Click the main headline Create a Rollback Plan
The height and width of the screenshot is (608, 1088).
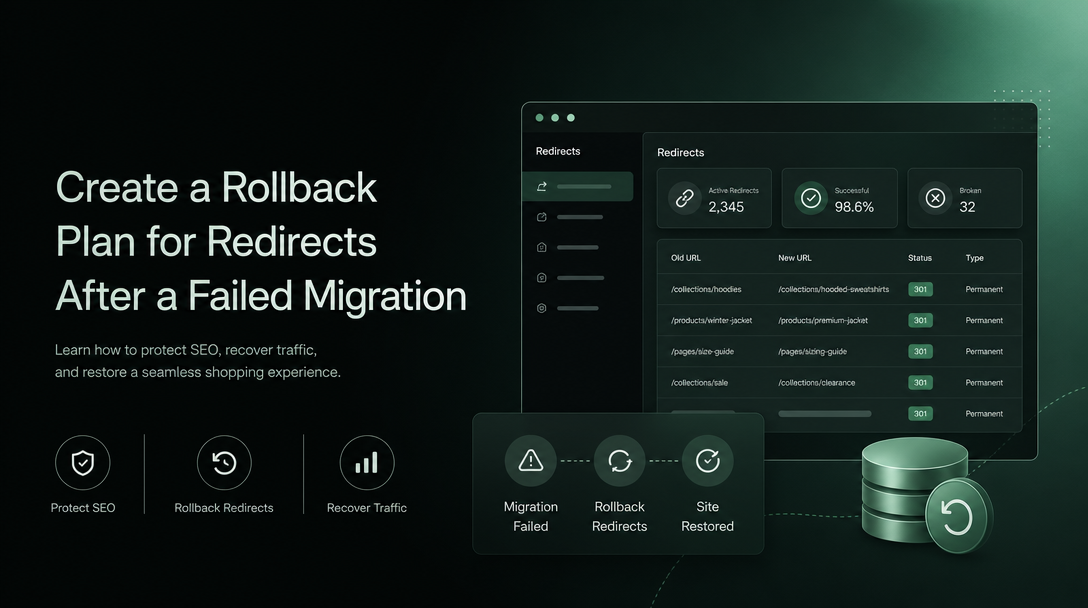[x=261, y=242]
